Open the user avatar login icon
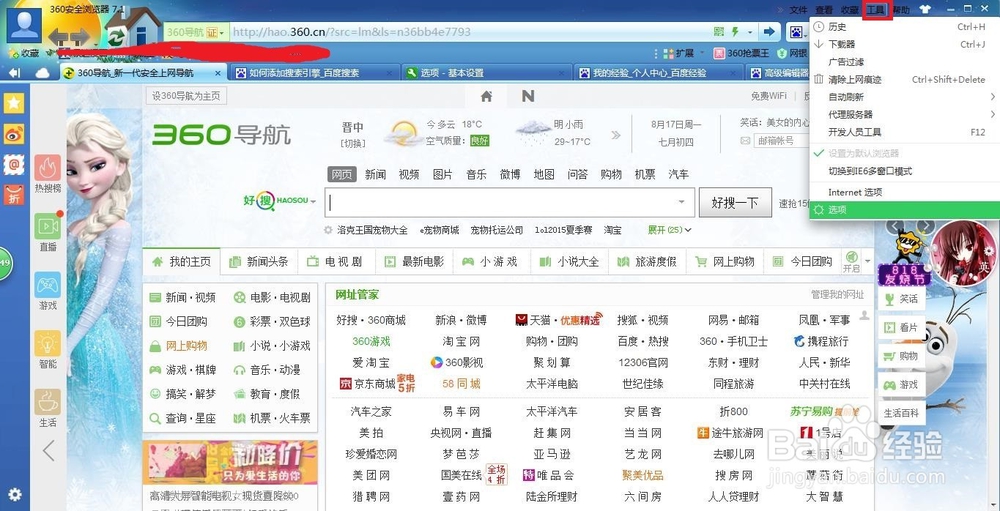 point(24,24)
